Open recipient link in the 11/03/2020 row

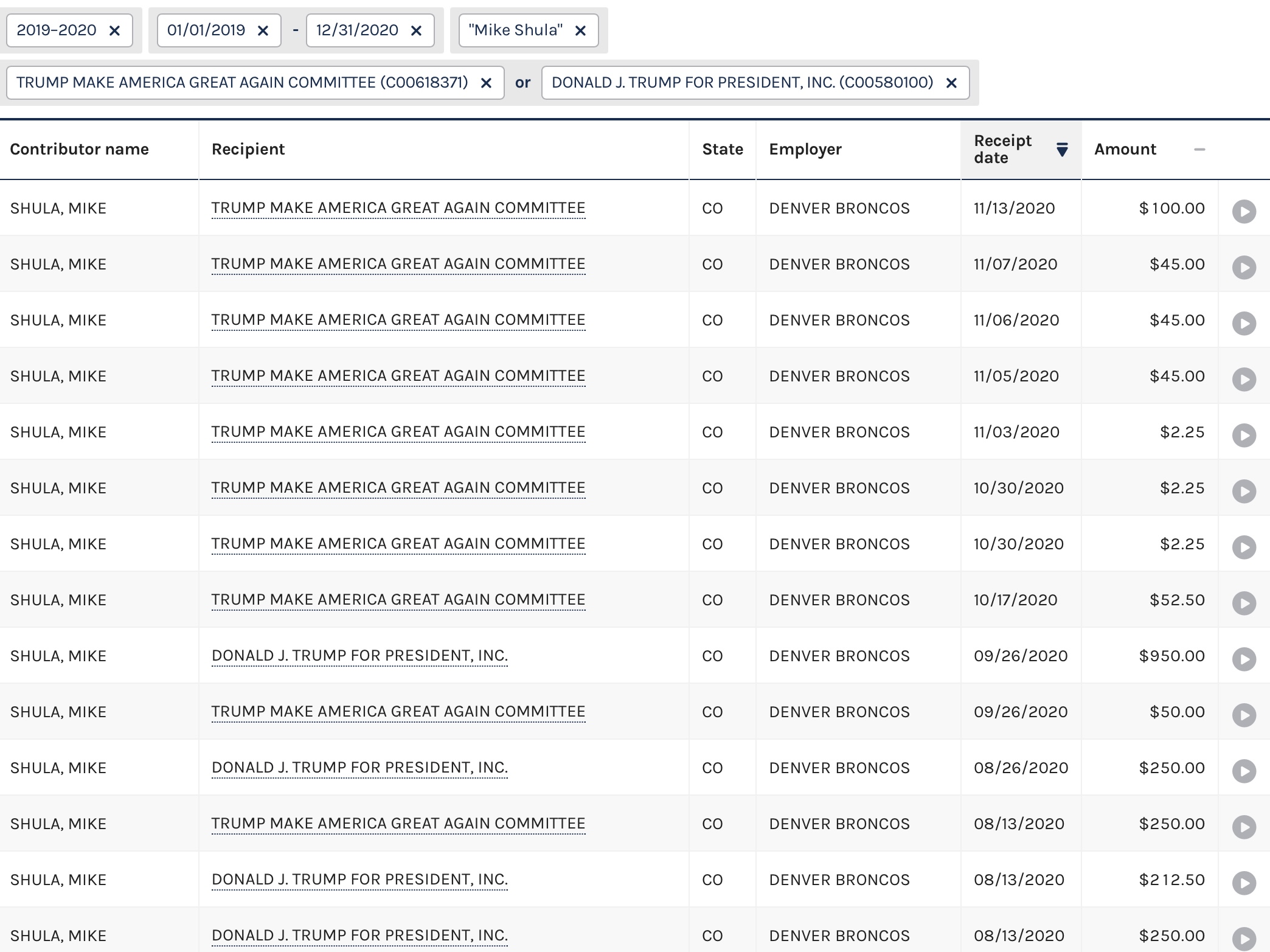point(398,432)
